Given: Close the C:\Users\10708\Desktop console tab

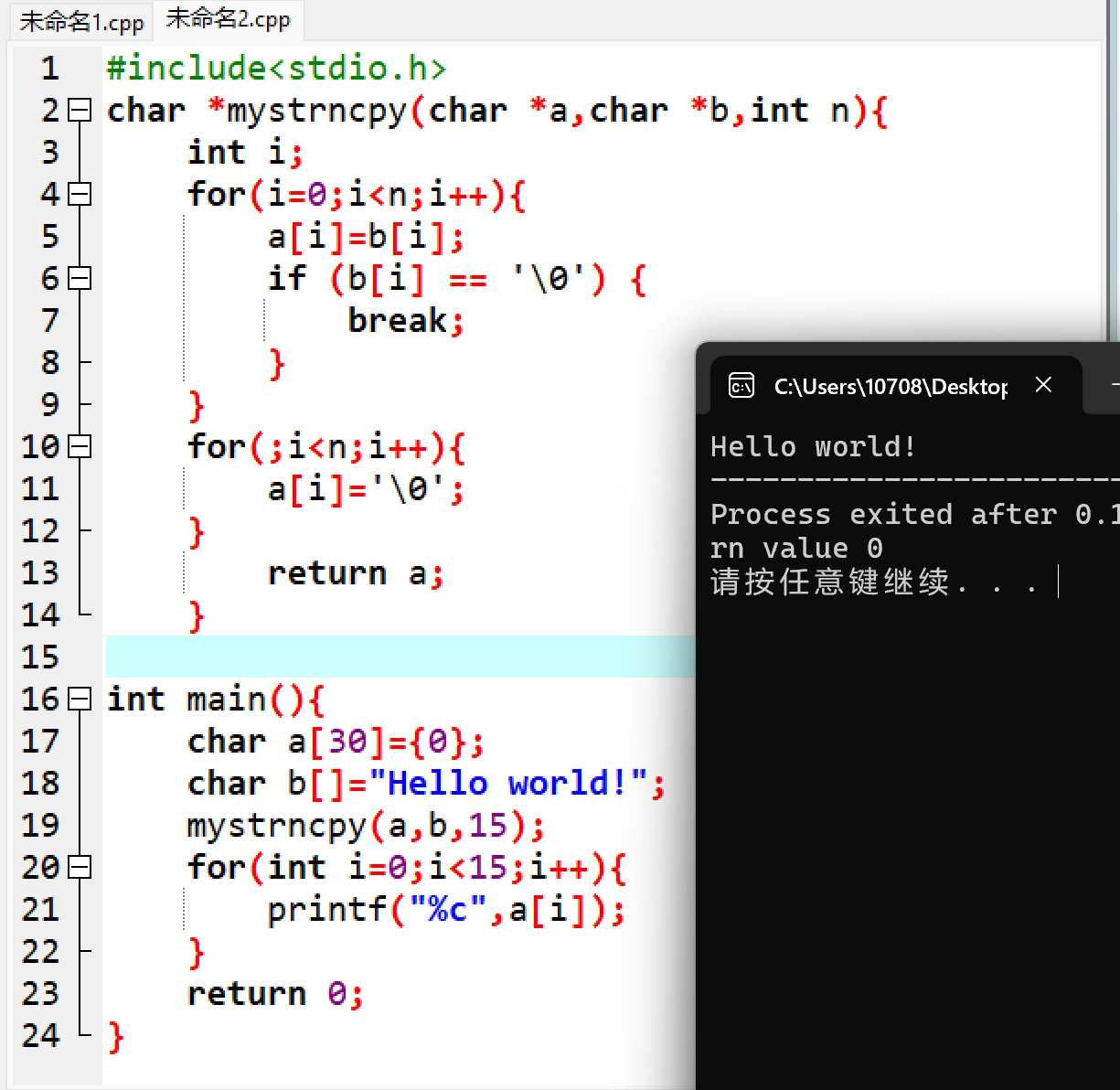Looking at the screenshot, I should pyautogui.click(x=1043, y=385).
